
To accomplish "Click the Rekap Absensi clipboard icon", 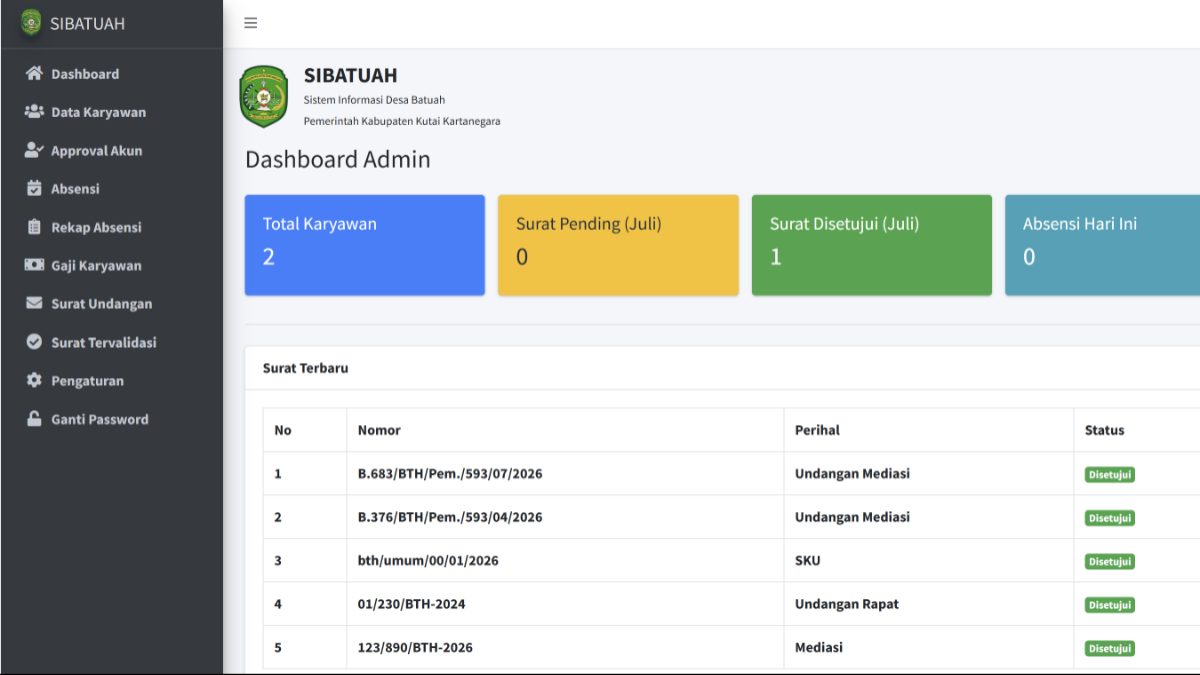I will coord(34,227).
